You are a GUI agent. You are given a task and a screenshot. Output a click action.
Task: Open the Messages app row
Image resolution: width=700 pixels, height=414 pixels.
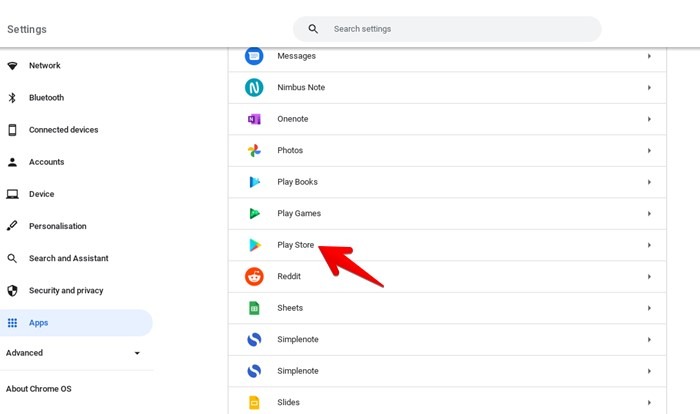click(x=447, y=59)
